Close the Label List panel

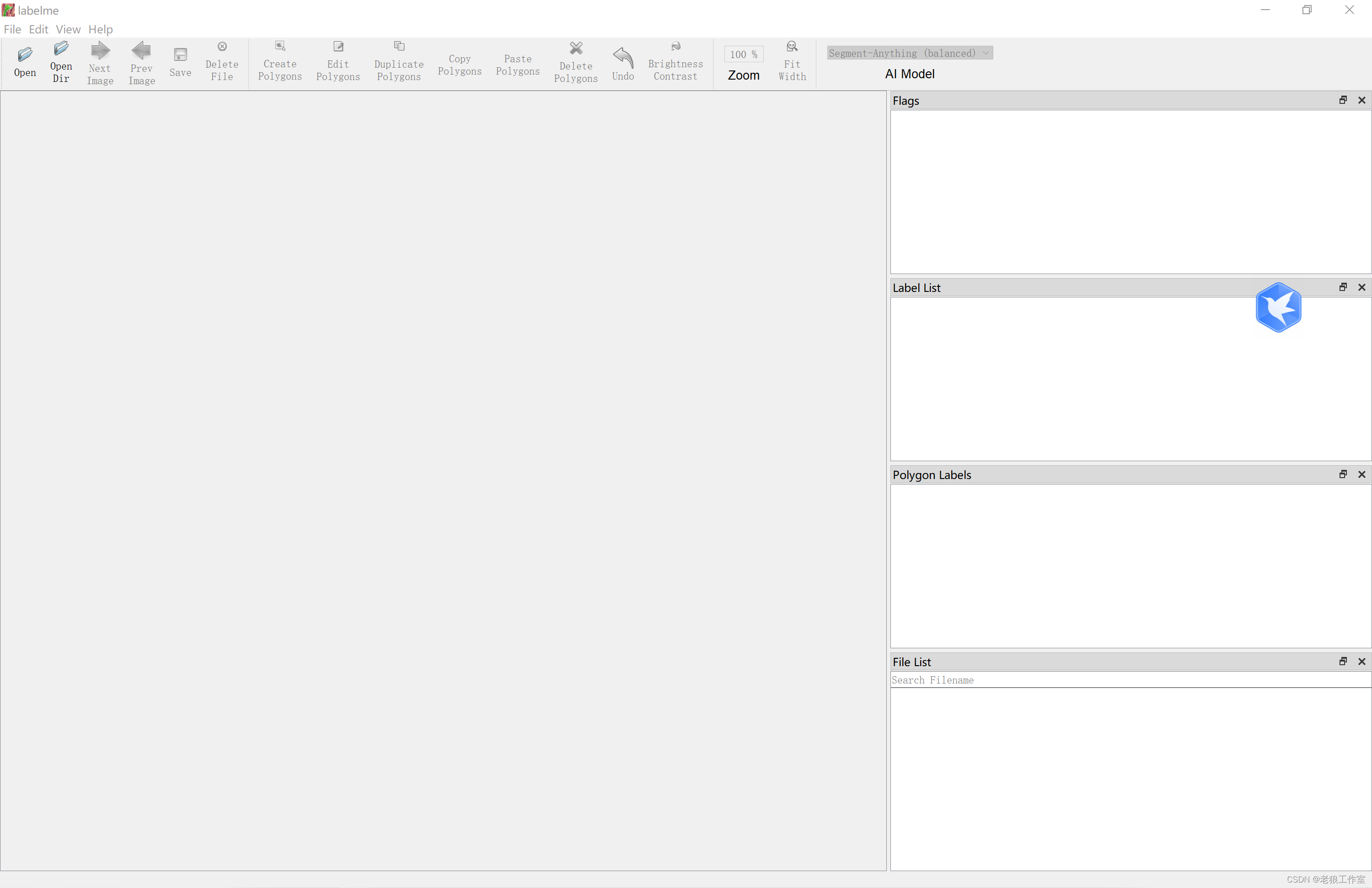(x=1361, y=287)
